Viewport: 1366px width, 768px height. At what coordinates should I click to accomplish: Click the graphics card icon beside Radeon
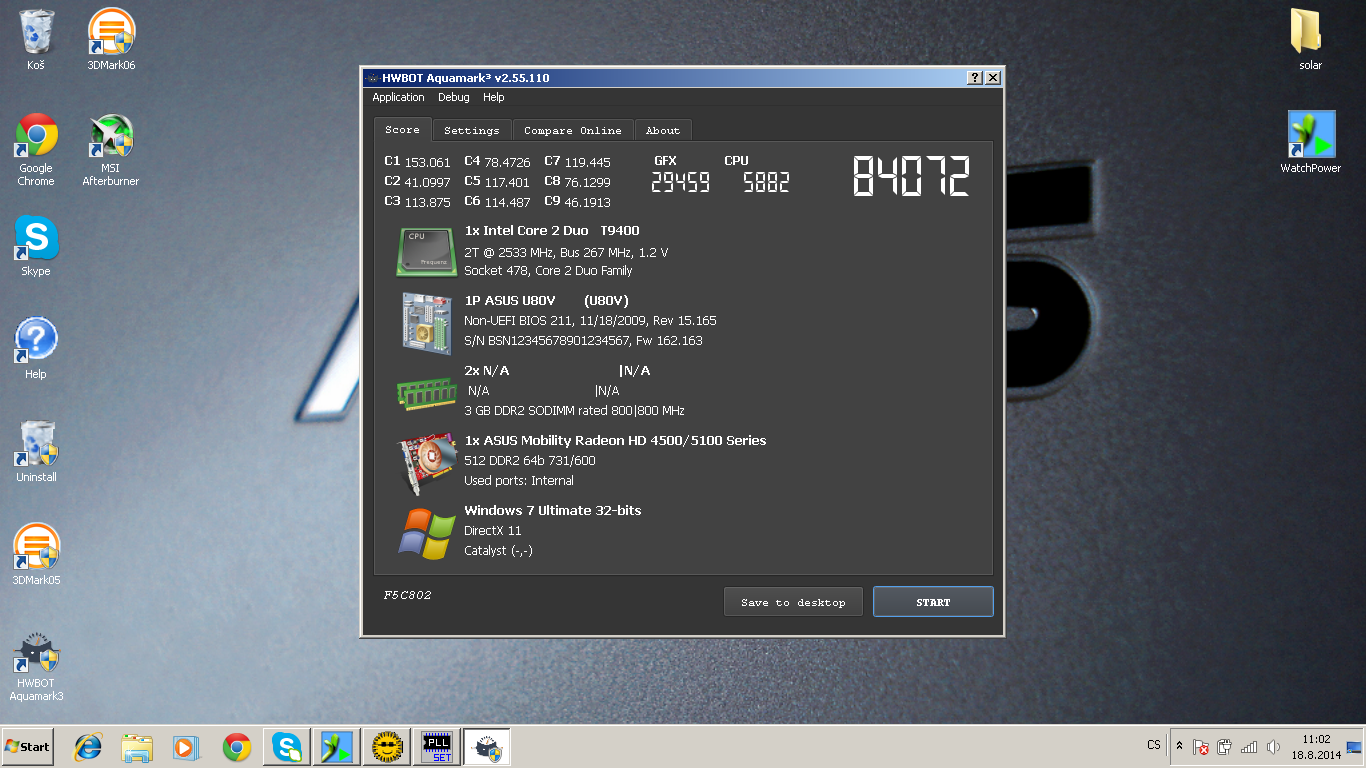427,463
